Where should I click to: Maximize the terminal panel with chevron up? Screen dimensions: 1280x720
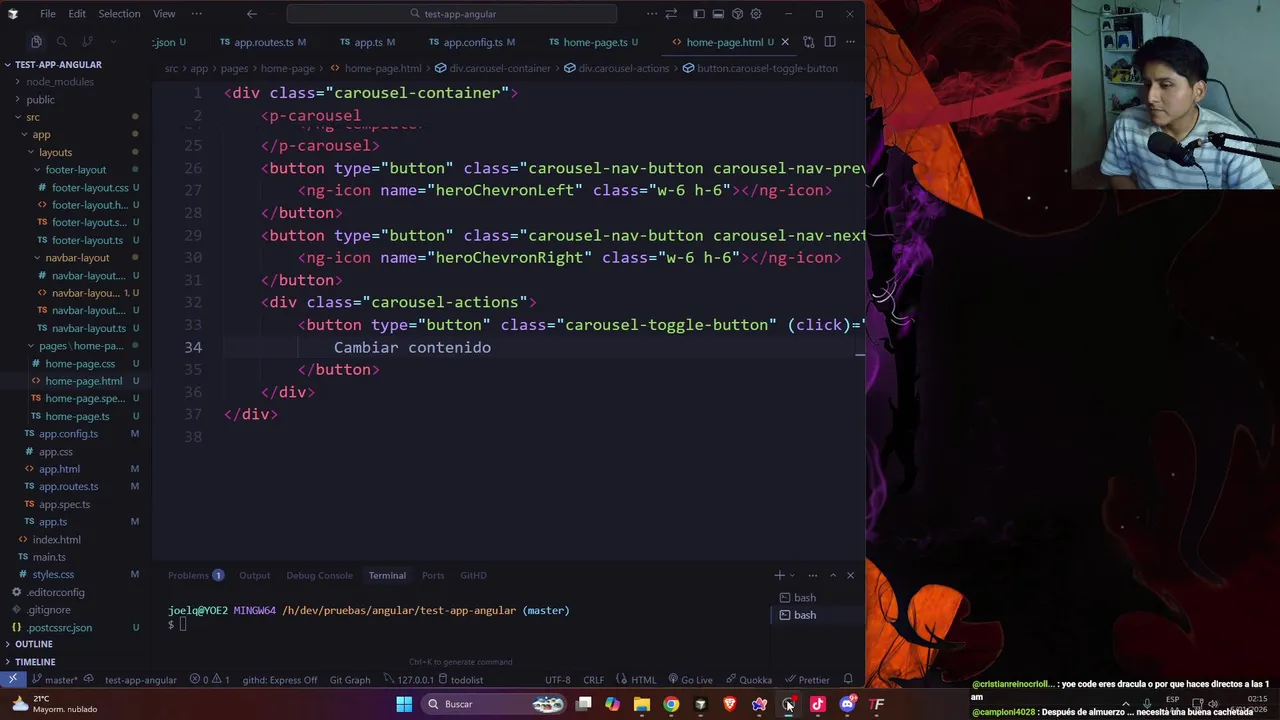click(832, 575)
